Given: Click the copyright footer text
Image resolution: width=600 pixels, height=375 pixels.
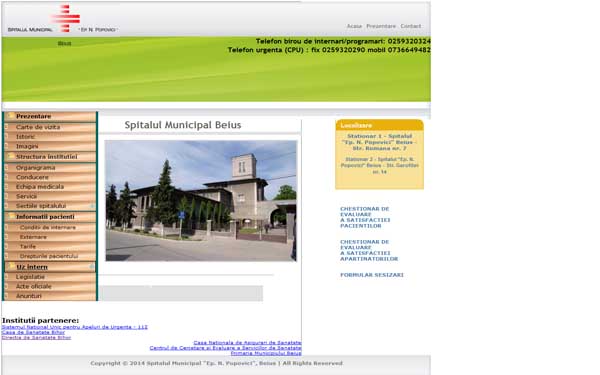Looking at the screenshot, I should (216, 363).
